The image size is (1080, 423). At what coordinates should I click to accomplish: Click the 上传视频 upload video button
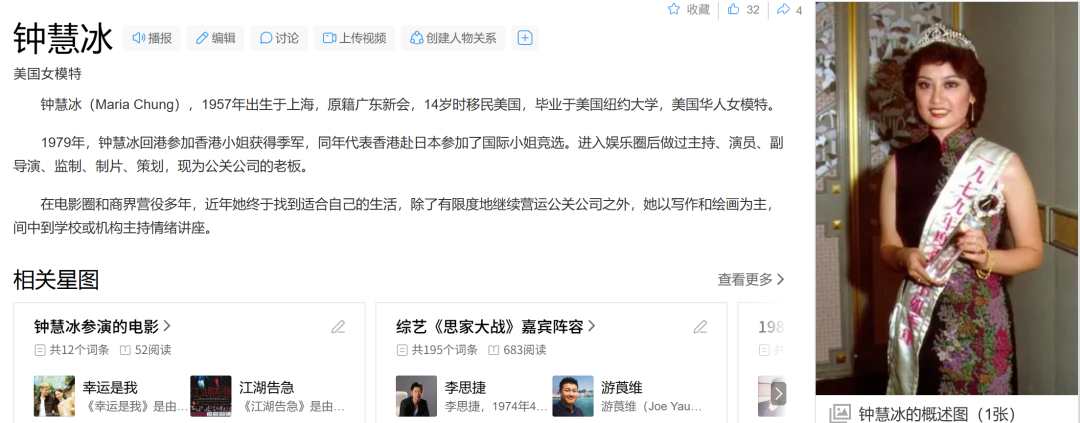coord(354,38)
